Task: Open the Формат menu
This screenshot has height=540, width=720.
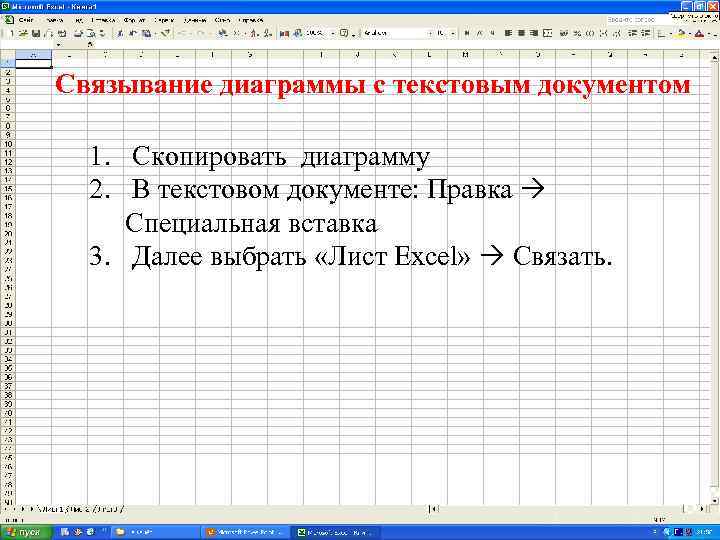Action: [x=134, y=20]
